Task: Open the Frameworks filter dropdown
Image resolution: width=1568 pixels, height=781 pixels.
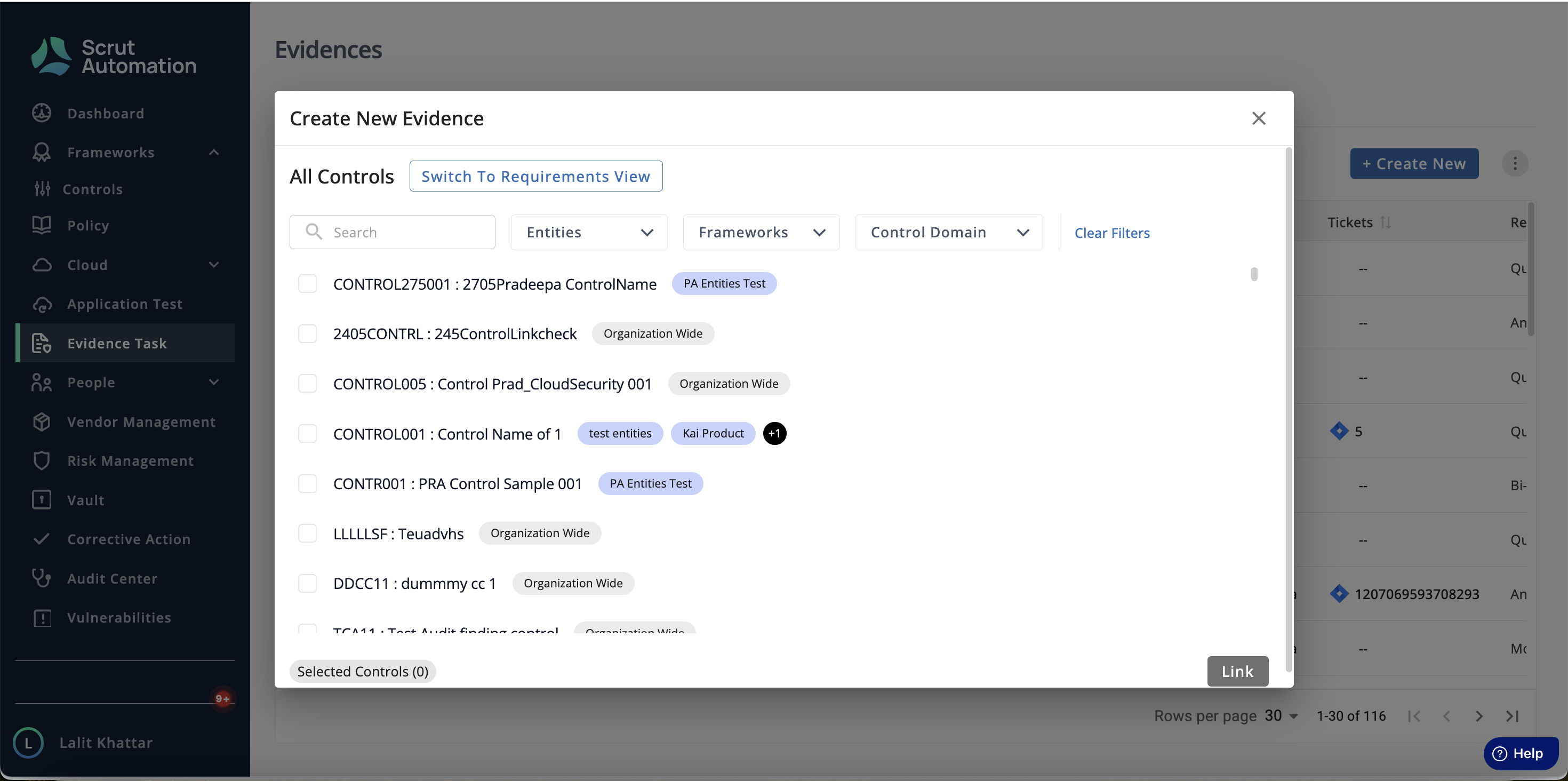Action: coord(761,232)
